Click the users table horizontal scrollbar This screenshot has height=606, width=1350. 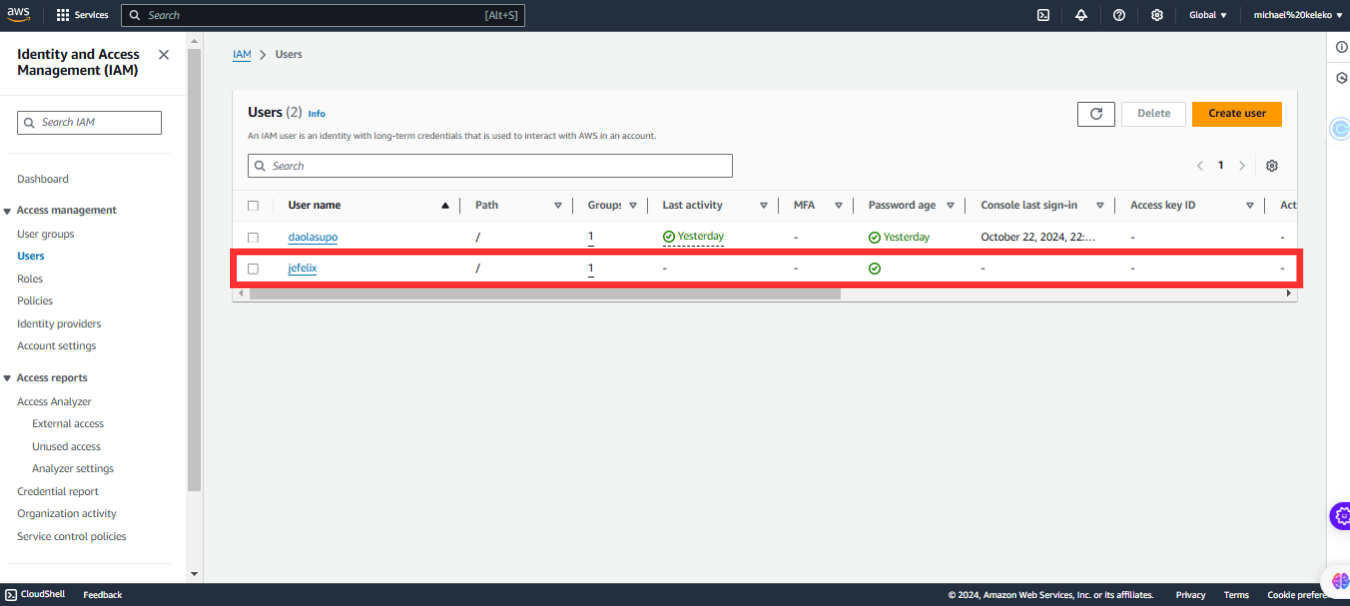click(546, 294)
